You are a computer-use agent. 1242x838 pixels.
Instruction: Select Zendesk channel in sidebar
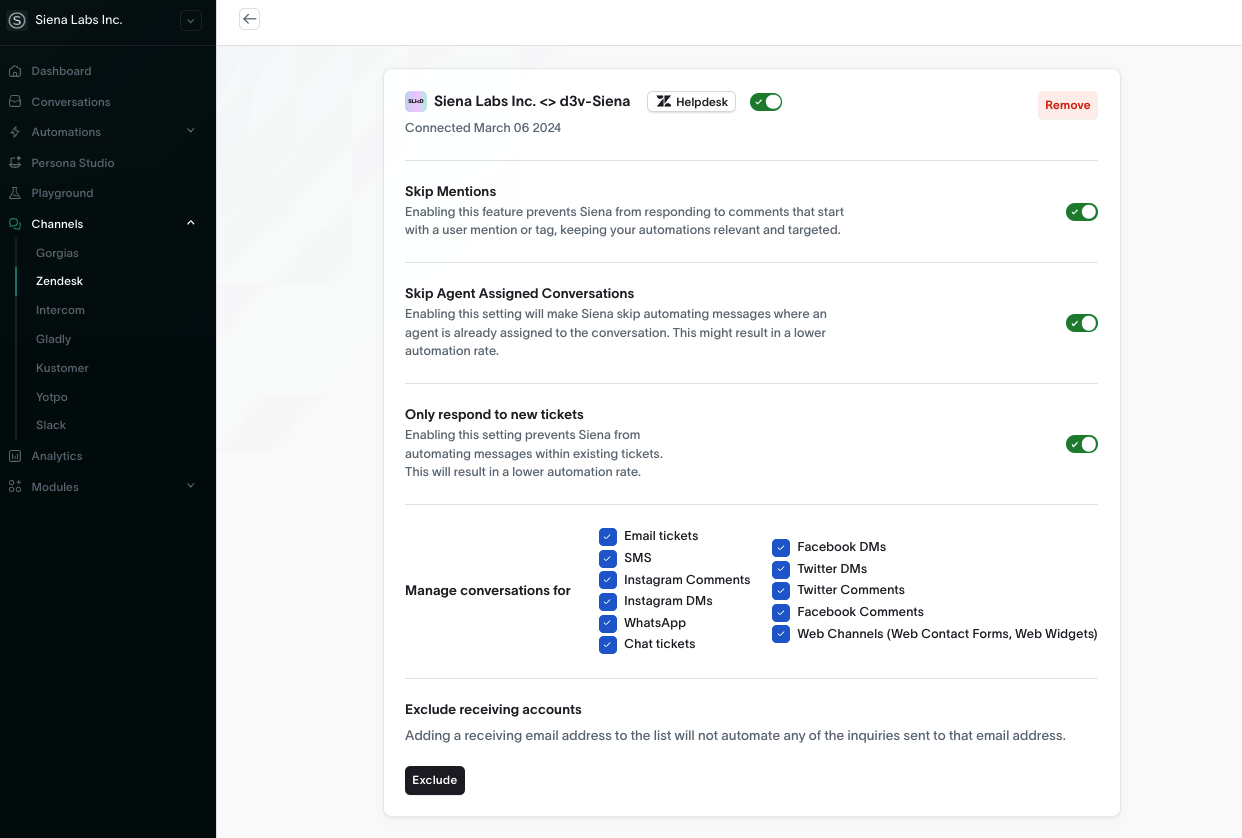click(59, 281)
